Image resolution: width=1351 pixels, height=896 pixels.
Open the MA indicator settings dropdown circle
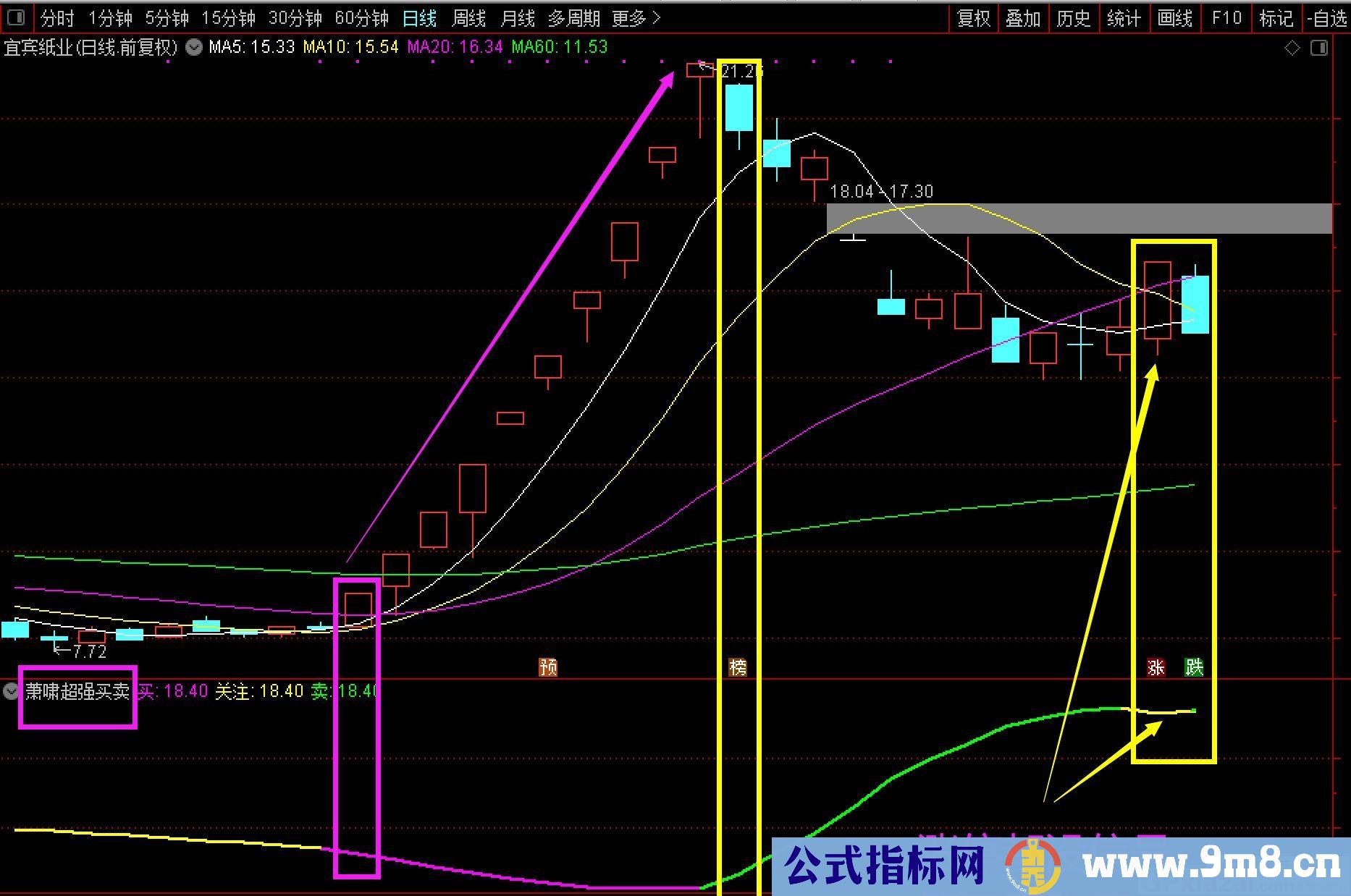pyautogui.click(x=193, y=48)
